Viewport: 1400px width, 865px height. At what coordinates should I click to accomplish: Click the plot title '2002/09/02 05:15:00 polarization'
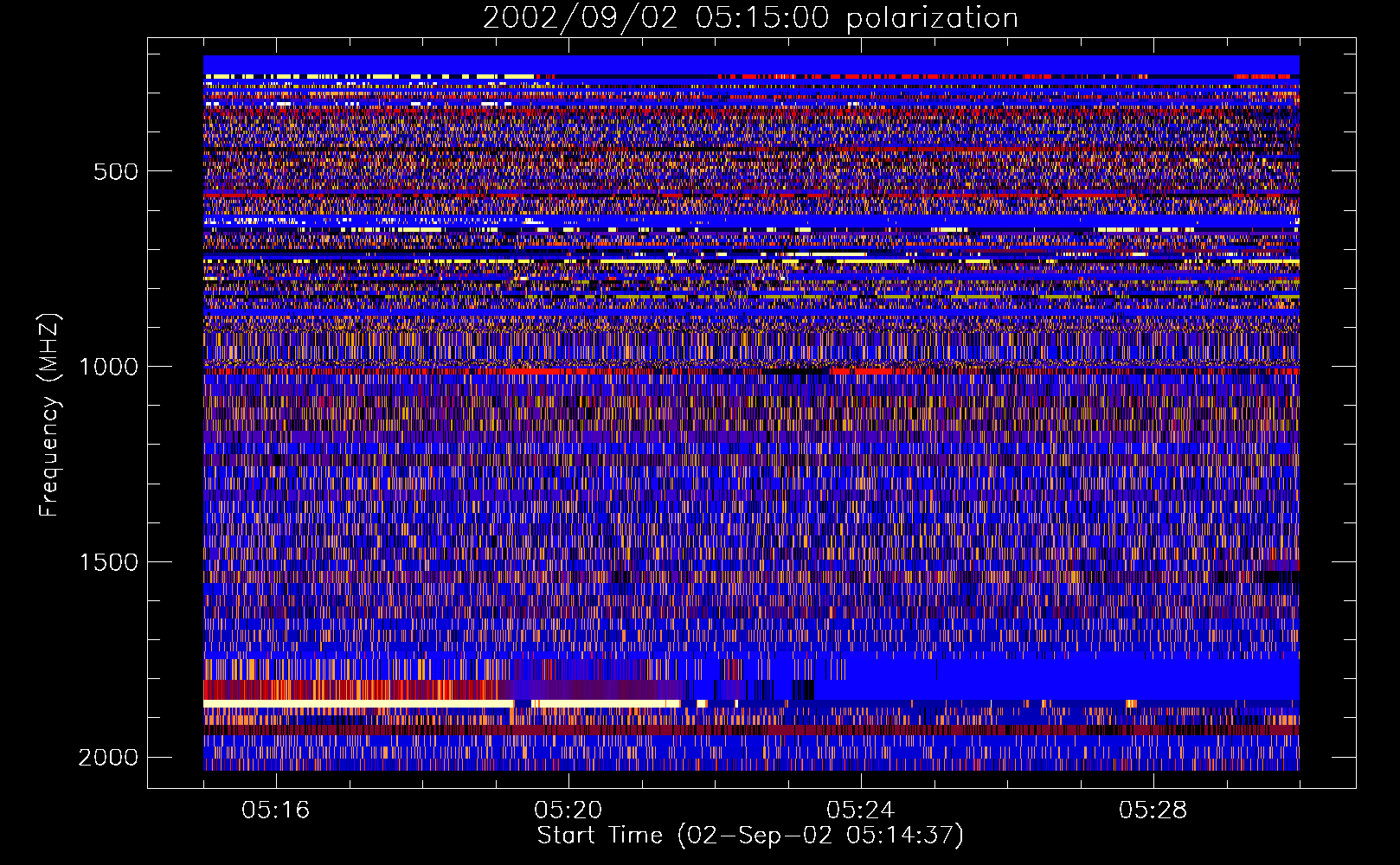[750, 18]
